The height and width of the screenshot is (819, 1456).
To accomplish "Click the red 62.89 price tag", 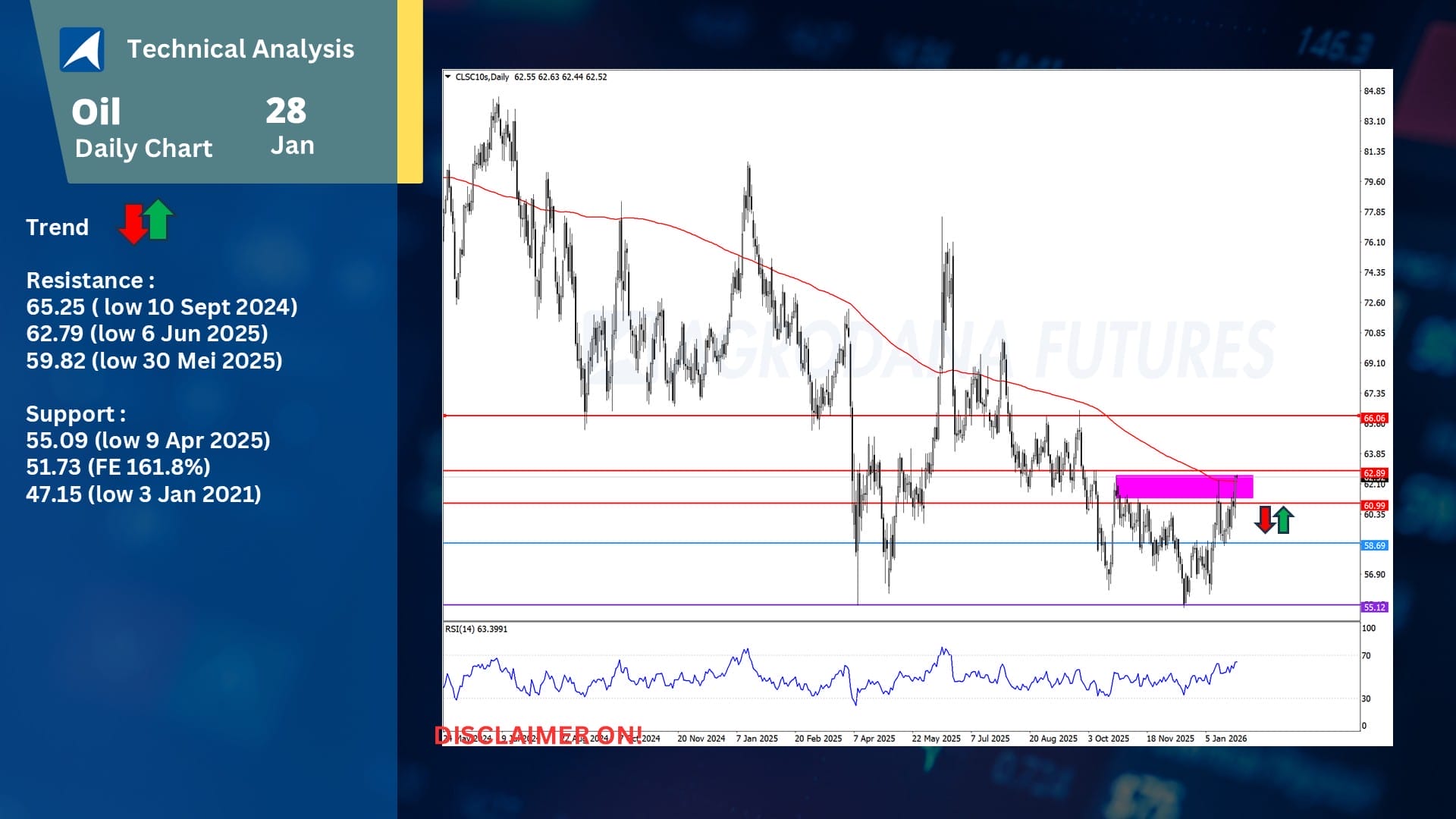I will (1373, 473).
